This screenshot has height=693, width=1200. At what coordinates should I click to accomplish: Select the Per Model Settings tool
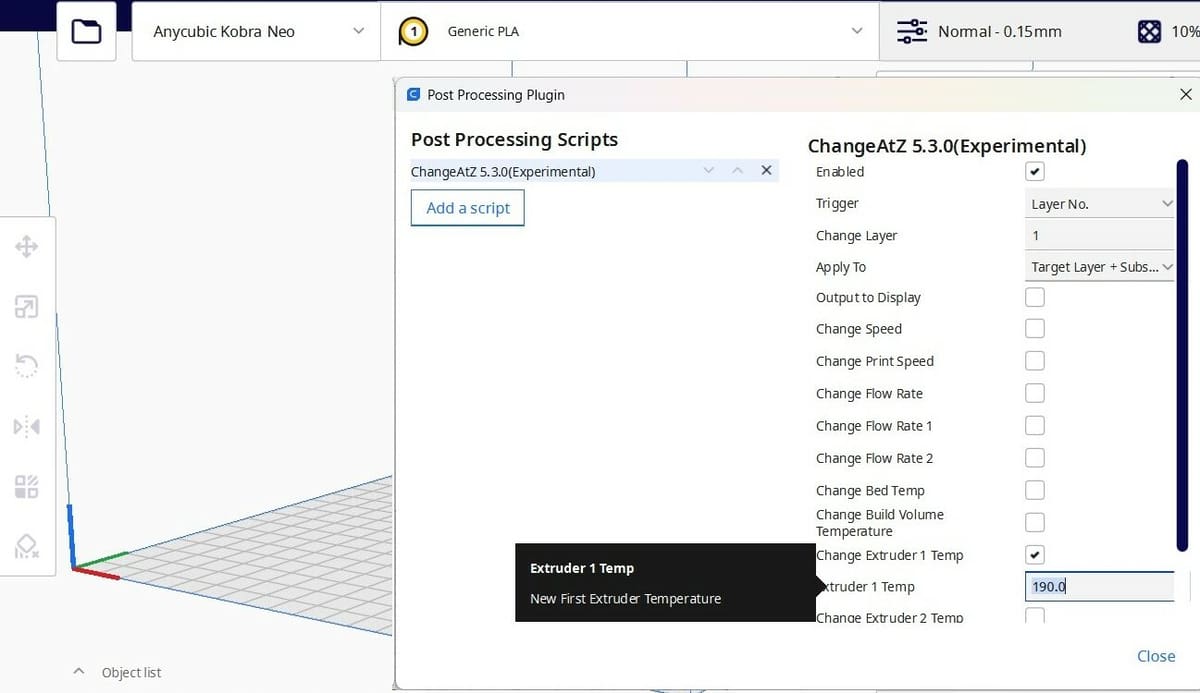click(27, 487)
